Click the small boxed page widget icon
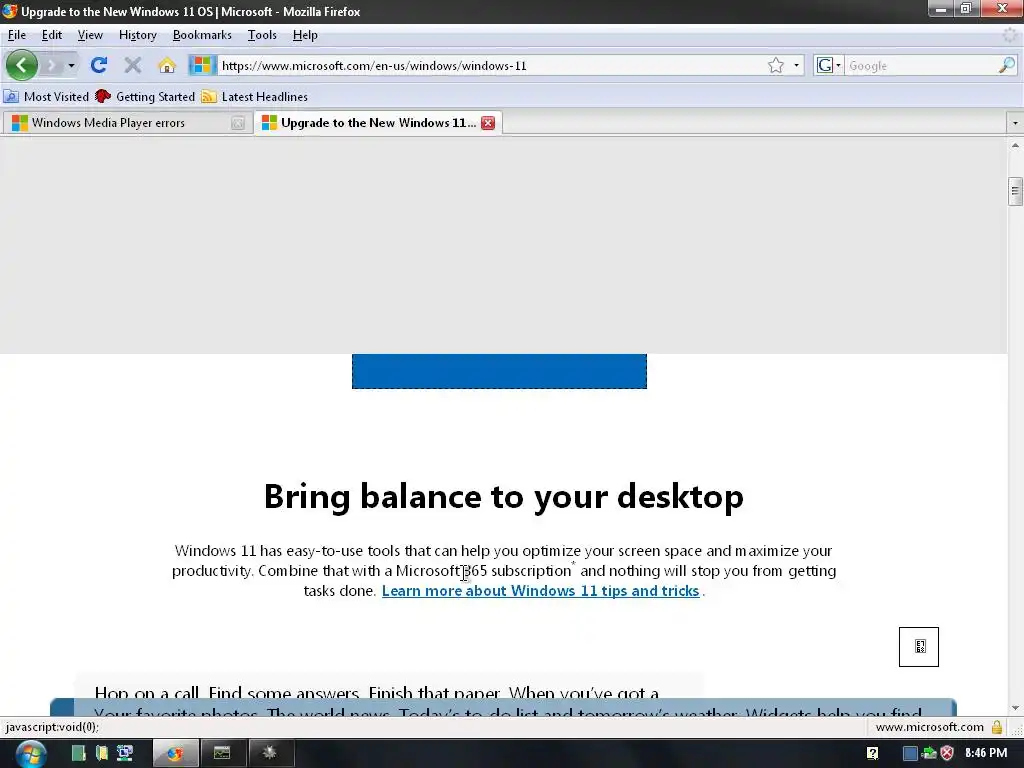Screen dimensions: 1024x768 919,647
